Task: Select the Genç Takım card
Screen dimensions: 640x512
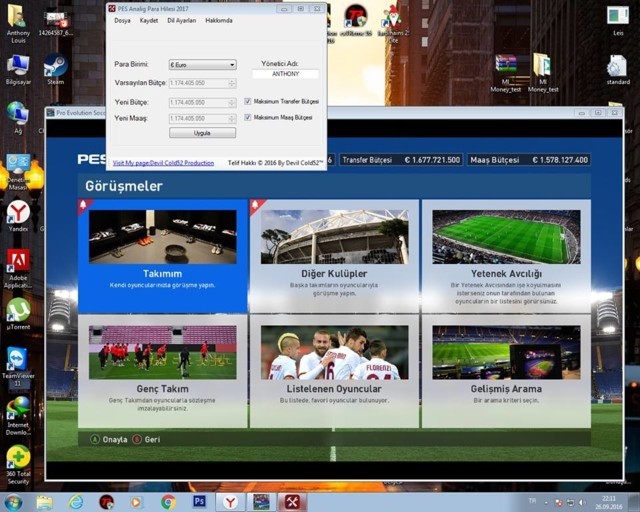Action: (162, 371)
